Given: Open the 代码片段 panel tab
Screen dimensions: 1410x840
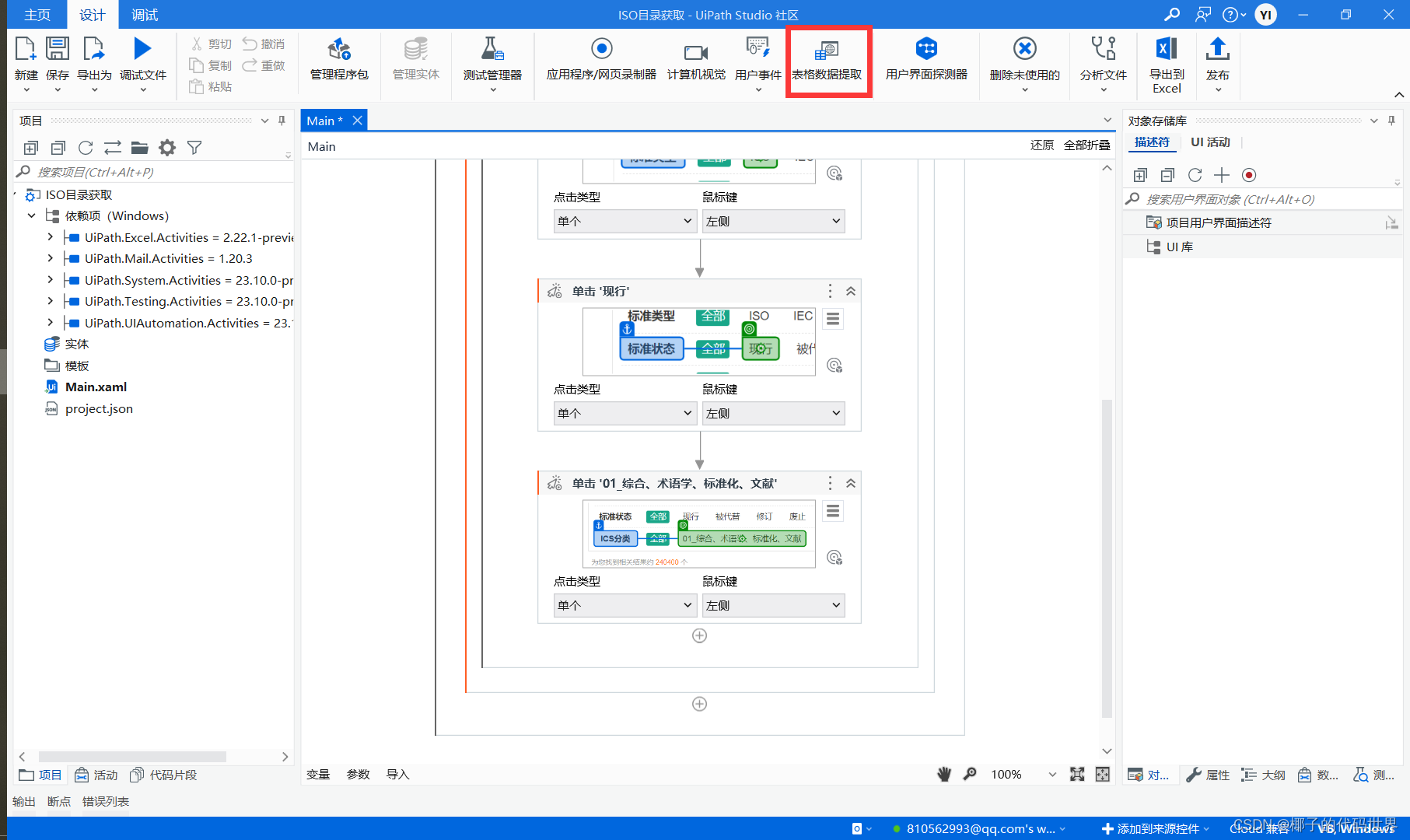Looking at the screenshot, I should pyautogui.click(x=163, y=775).
